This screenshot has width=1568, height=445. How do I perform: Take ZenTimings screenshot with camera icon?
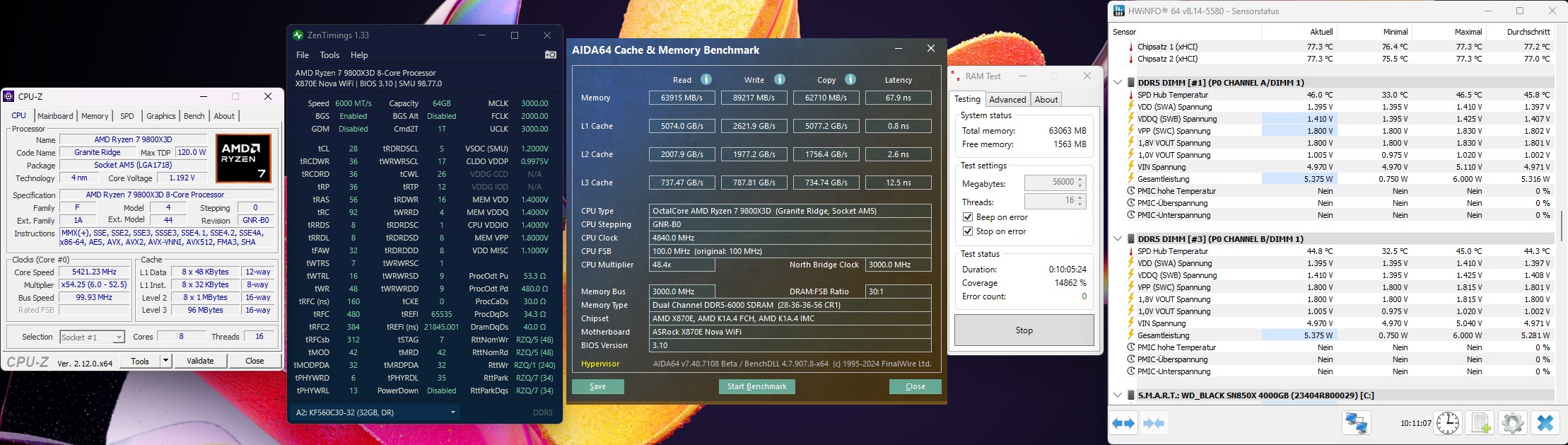[x=550, y=54]
